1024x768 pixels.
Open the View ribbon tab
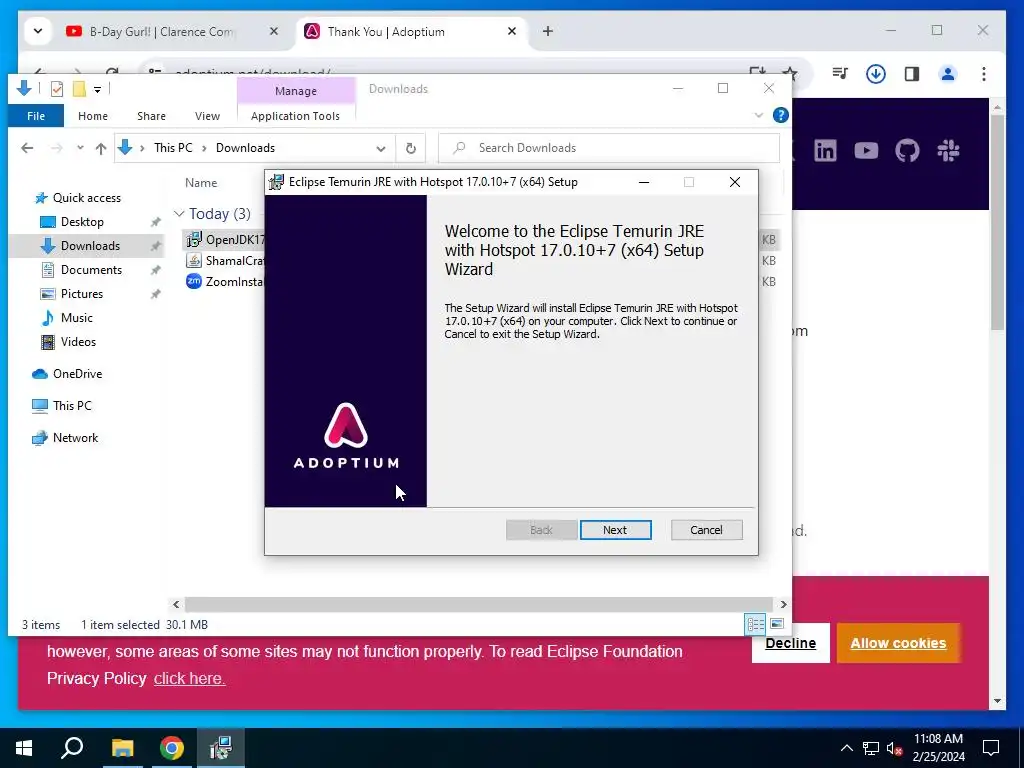coord(207,116)
